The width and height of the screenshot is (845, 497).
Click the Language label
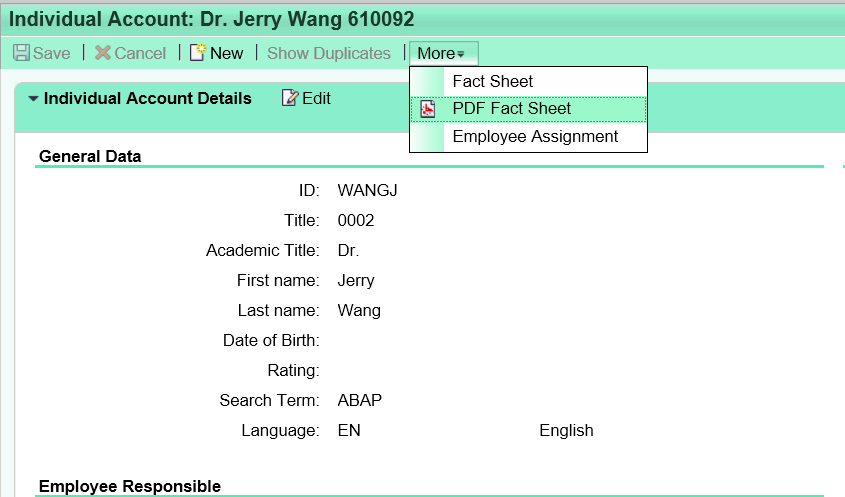pyautogui.click(x=280, y=431)
